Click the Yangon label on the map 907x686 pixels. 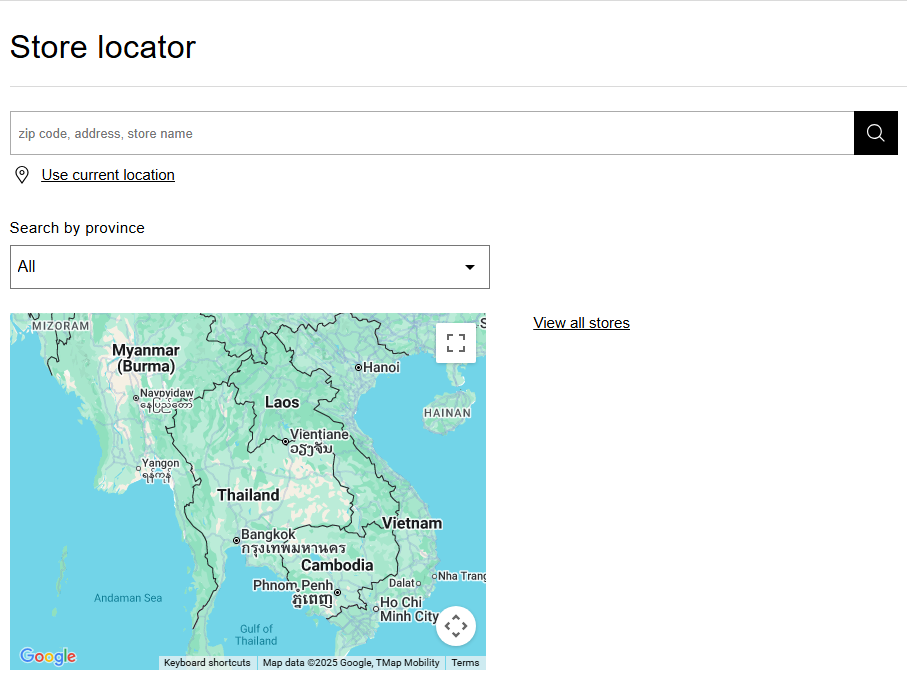[x=160, y=463]
